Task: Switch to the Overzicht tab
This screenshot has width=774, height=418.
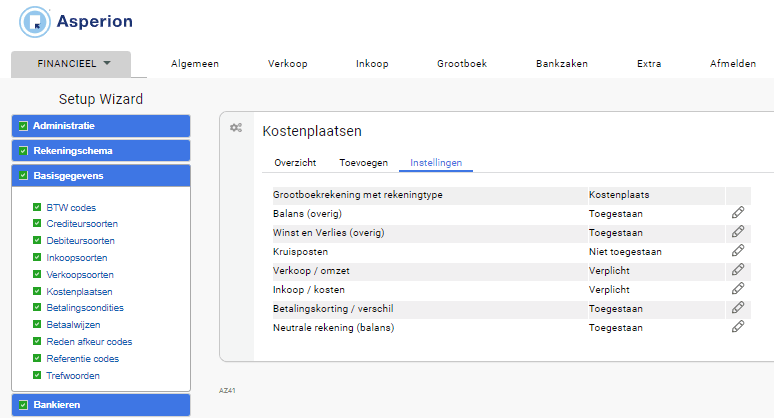Action: [295, 162]
